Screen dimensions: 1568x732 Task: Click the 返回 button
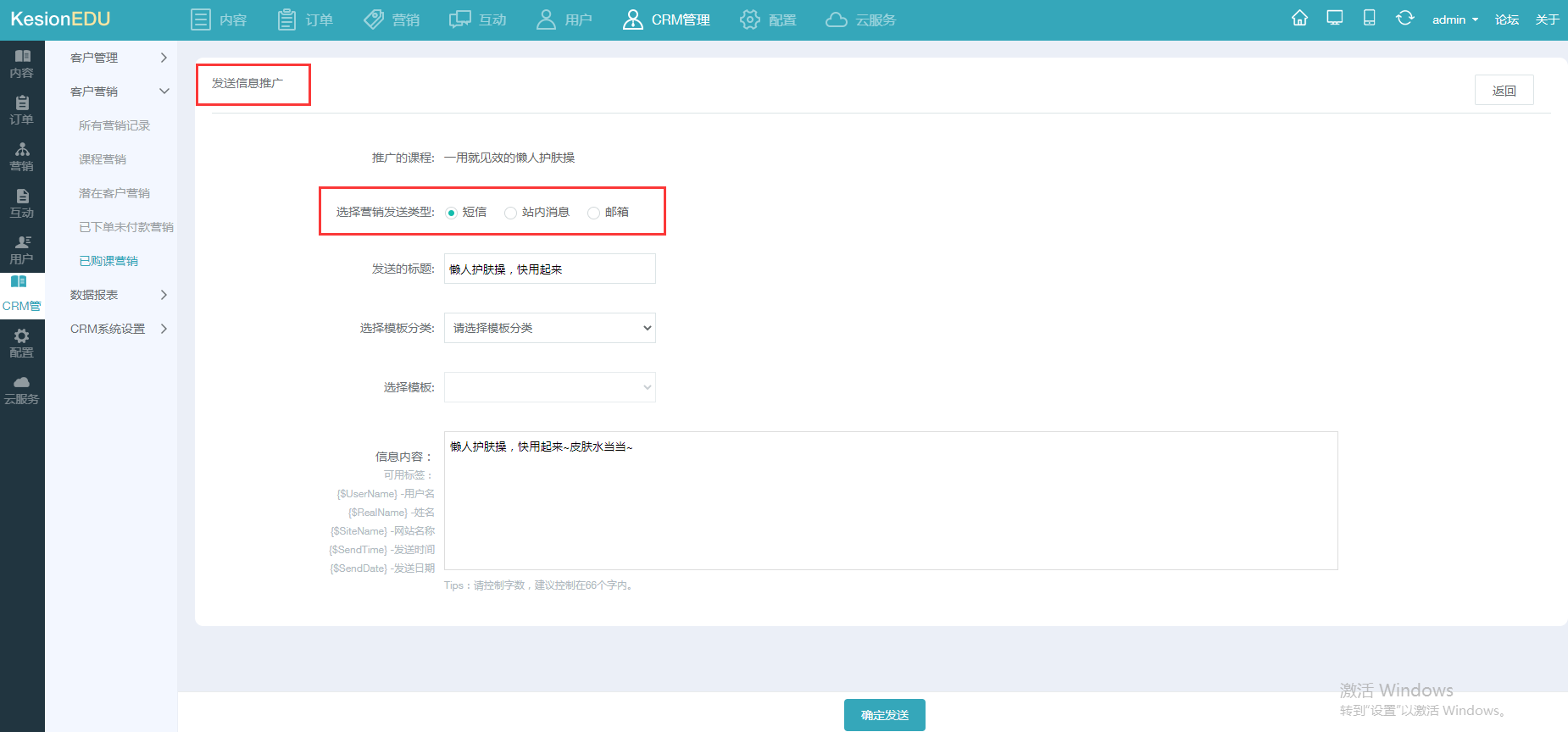pos(1504,91)
